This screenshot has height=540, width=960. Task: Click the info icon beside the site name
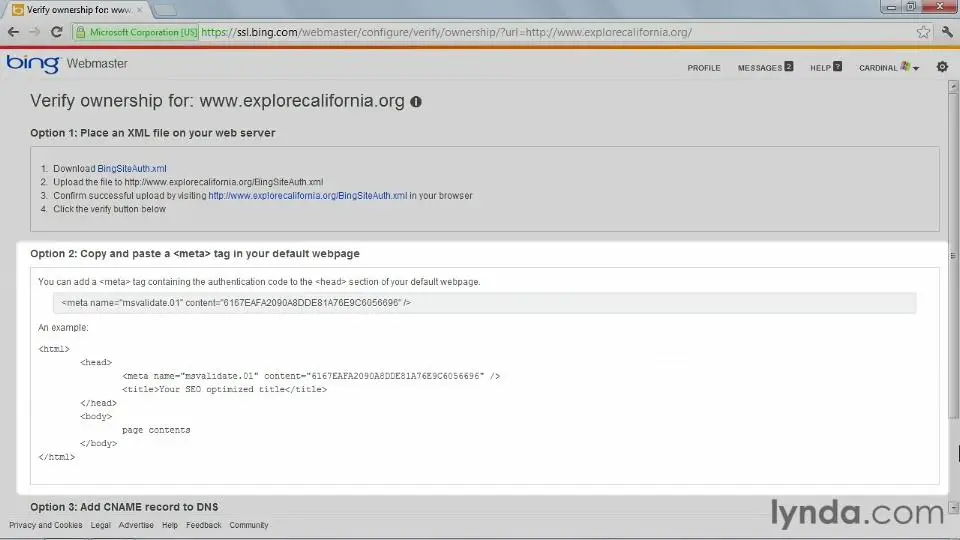click(416, 102)
